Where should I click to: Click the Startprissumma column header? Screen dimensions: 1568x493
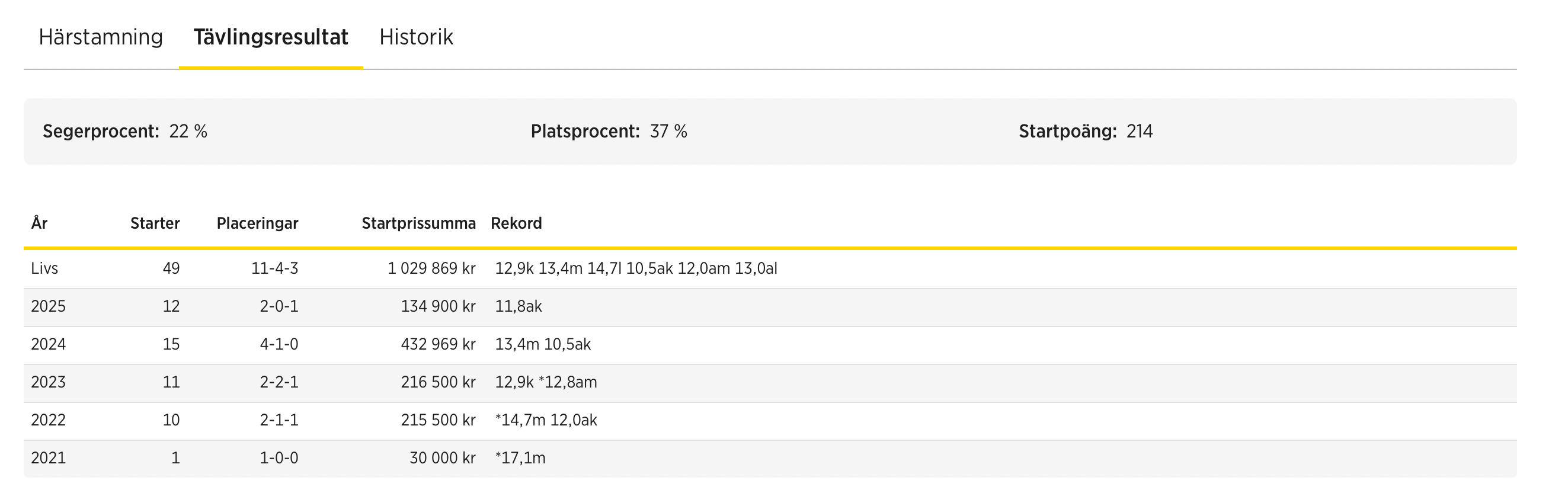pyautogui.click(x=419, y=223)
